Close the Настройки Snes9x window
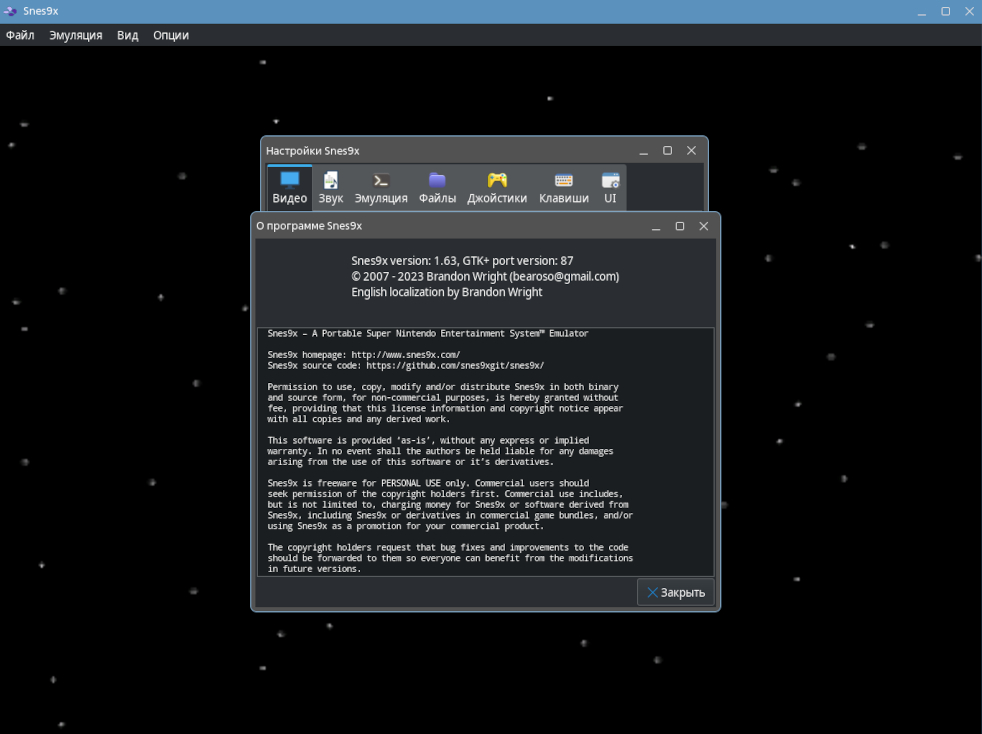 pos(691,151)
